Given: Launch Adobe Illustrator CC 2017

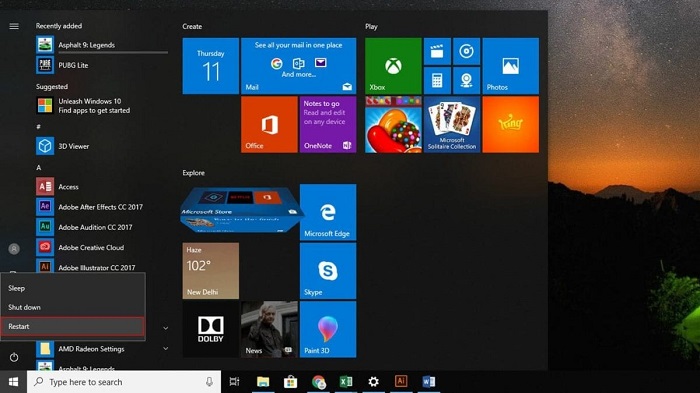Looking at the screenshot, I should click(102, 267).
